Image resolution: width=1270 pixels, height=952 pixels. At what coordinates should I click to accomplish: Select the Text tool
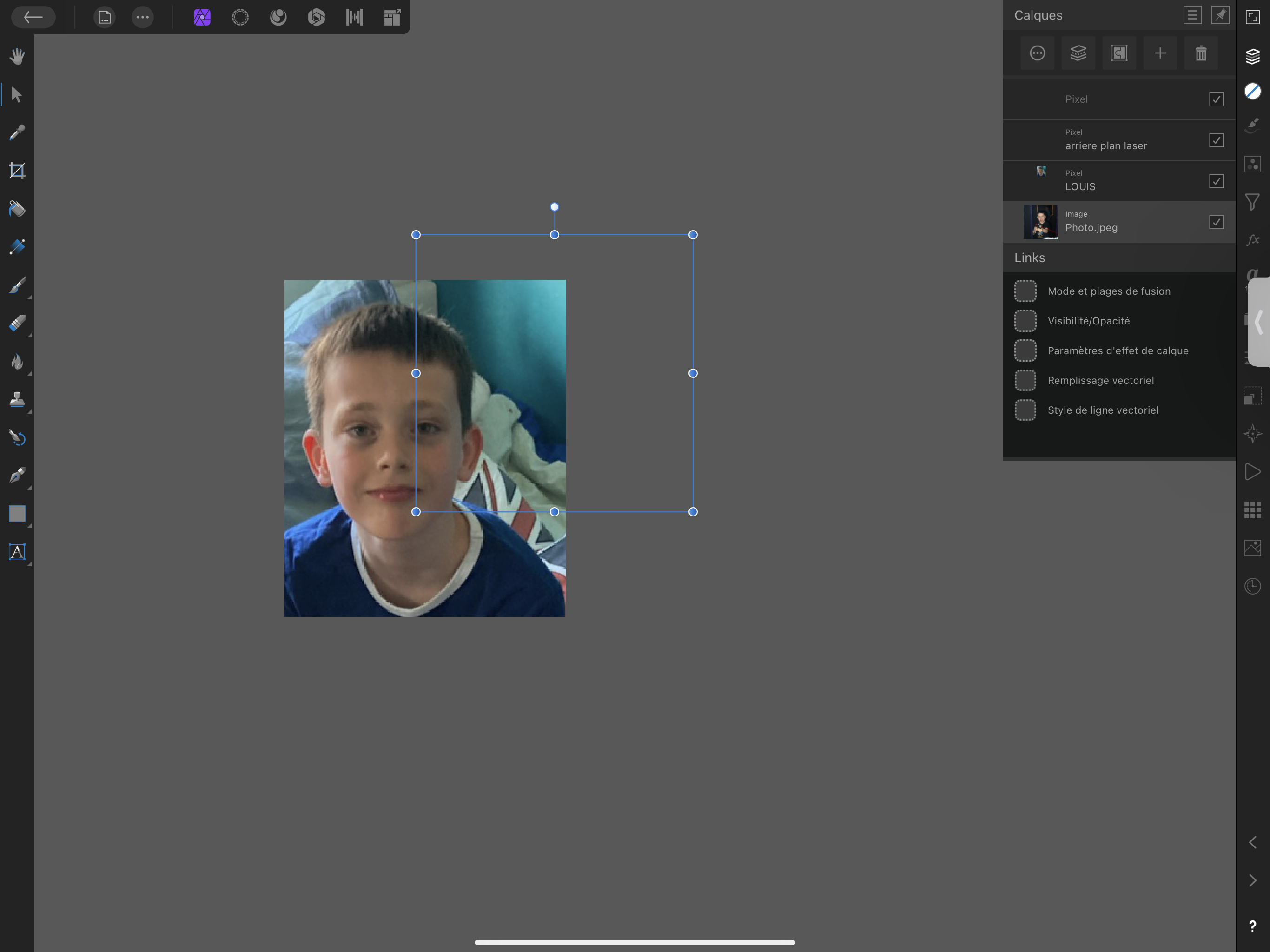[17, 552]
